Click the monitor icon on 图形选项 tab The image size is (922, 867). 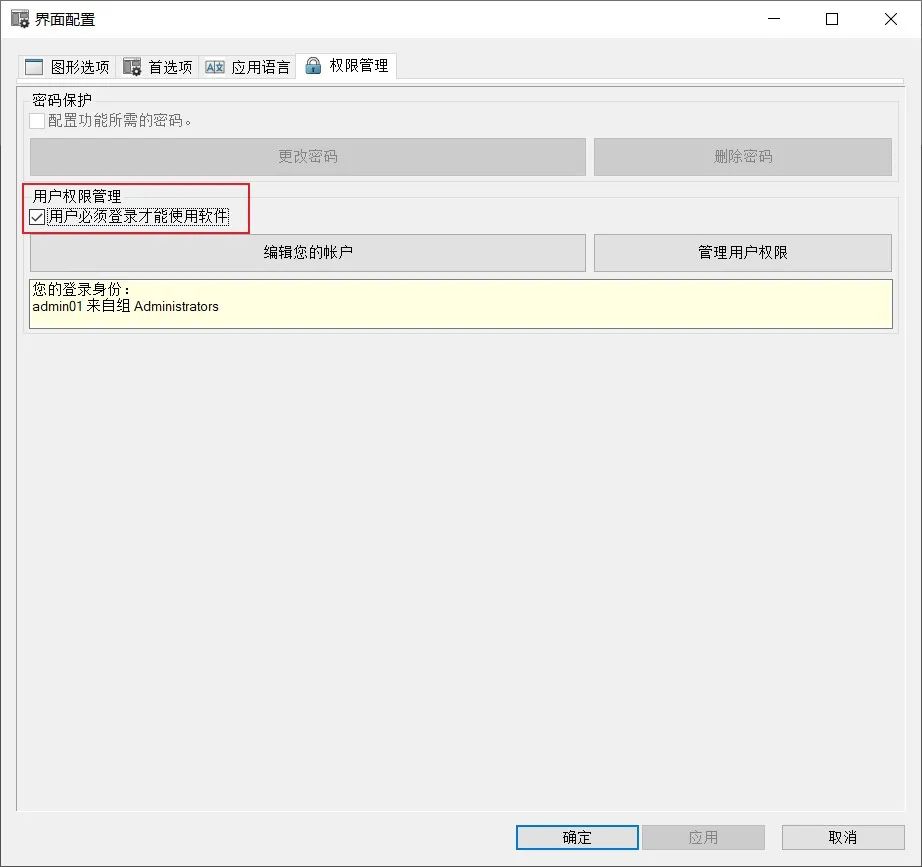click(32, 66)
